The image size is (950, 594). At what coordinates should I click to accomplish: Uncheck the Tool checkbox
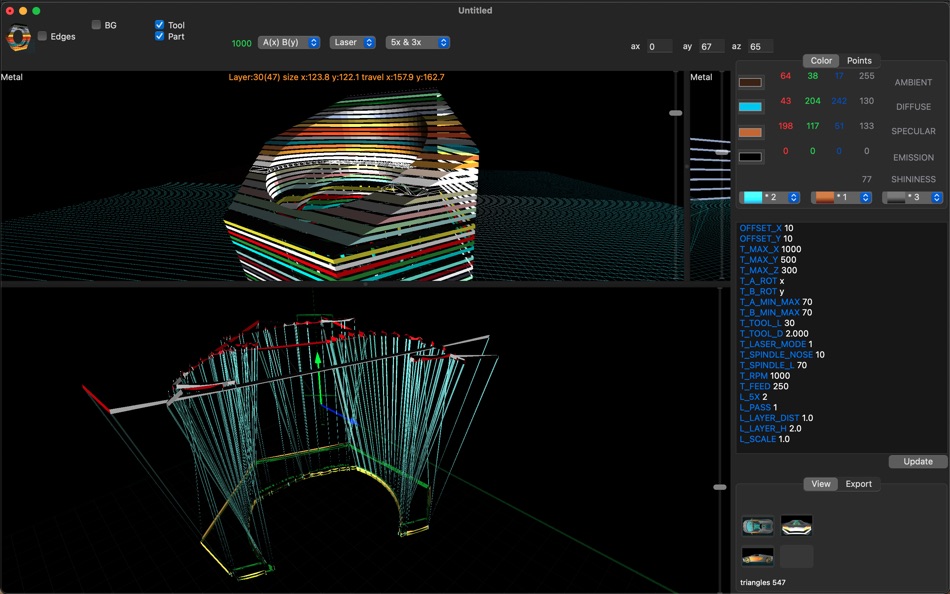click(x=159, y=25)
